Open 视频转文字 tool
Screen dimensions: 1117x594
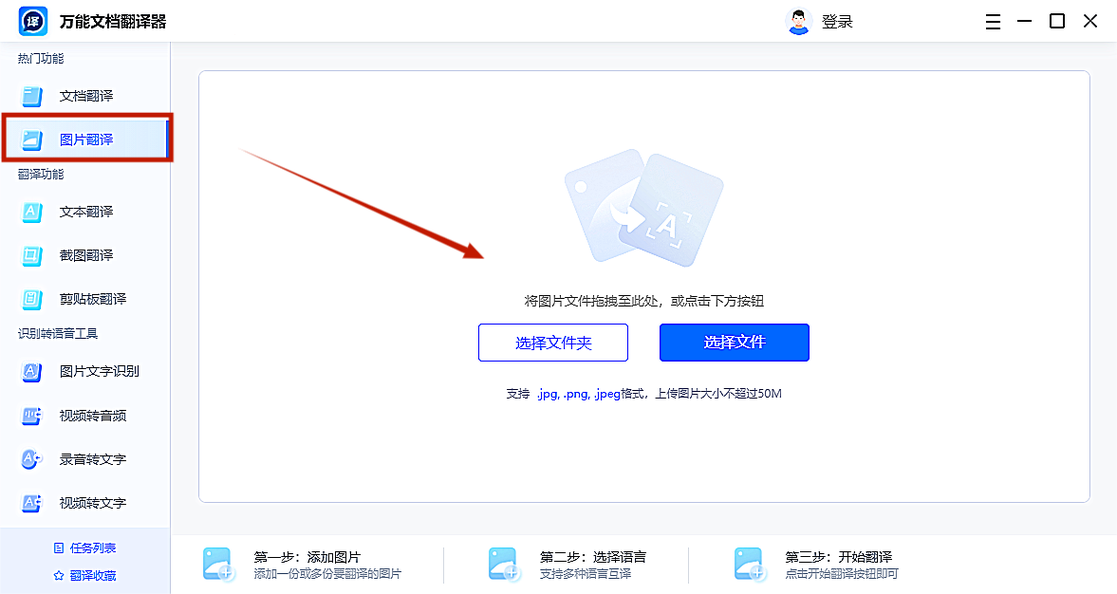pos(85,503)
